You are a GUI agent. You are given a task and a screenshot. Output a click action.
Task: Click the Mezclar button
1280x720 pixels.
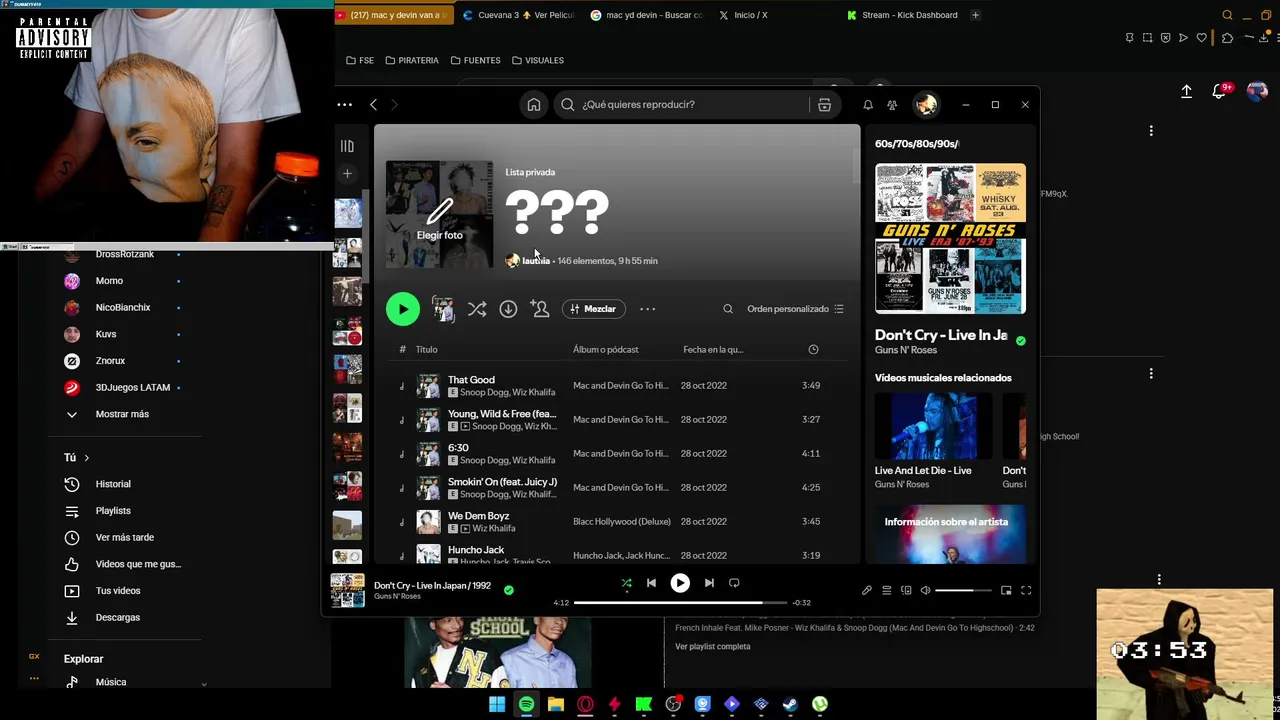point(593,309)
